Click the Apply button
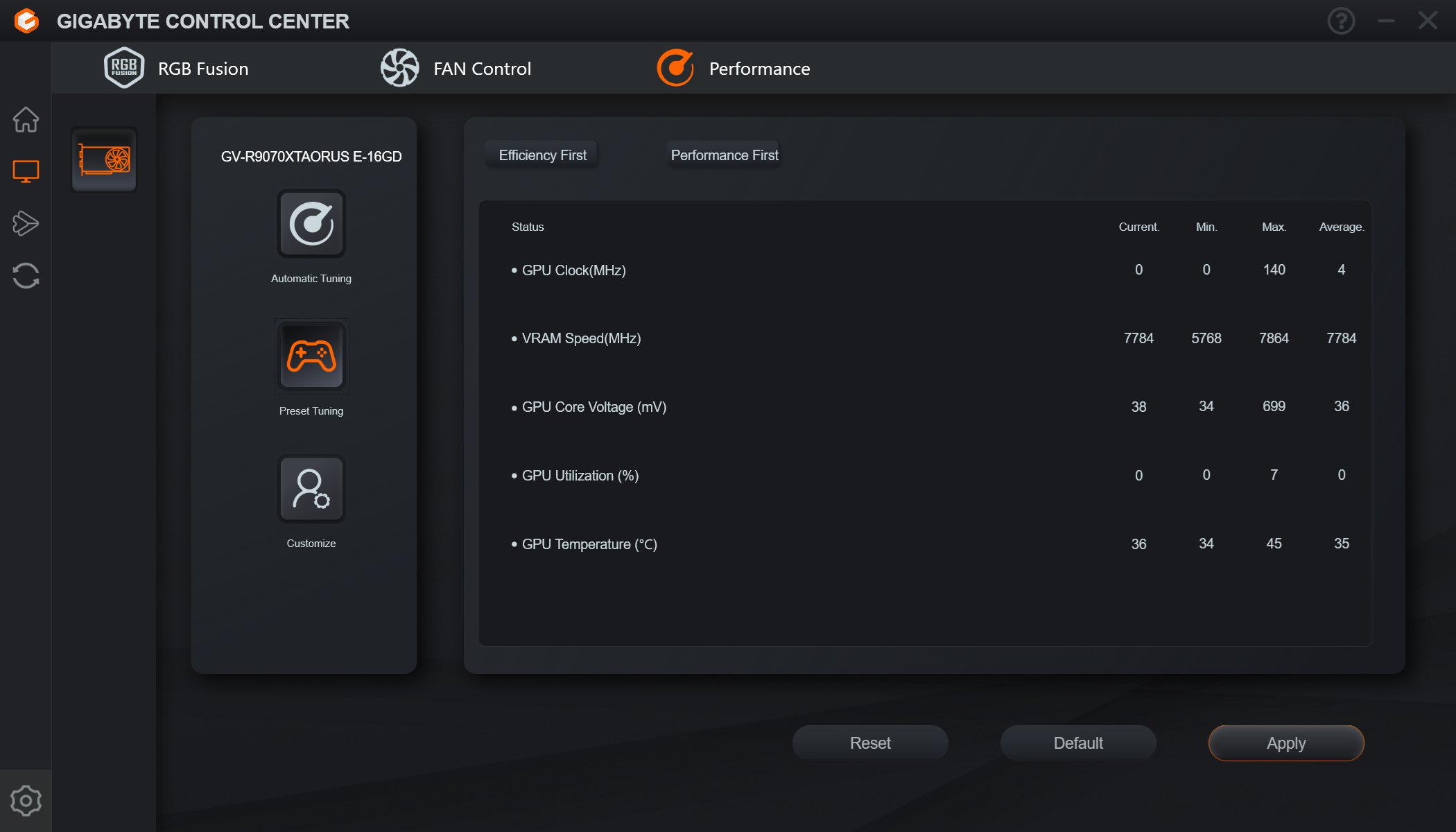The width and height of the screenshot is (1456, 832). coord(1286,743)
